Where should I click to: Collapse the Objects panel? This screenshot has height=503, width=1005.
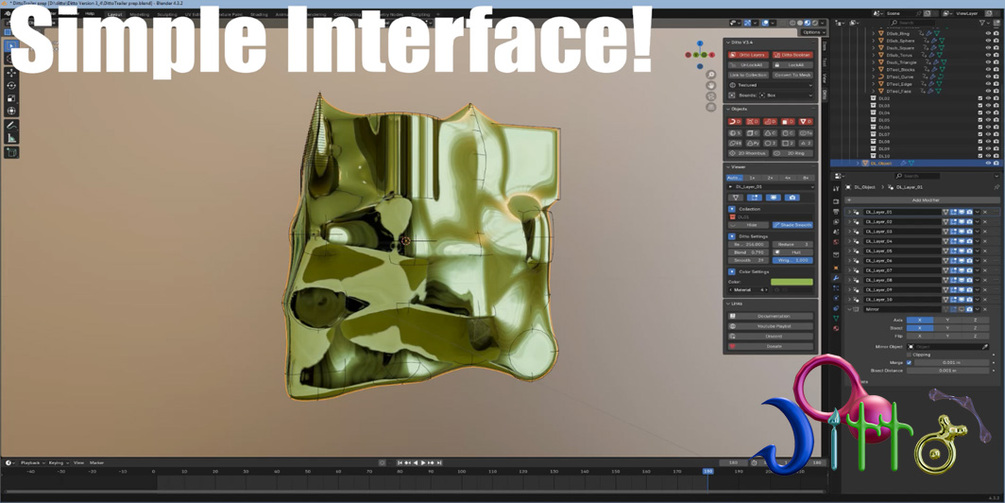[x=729, y=109]
